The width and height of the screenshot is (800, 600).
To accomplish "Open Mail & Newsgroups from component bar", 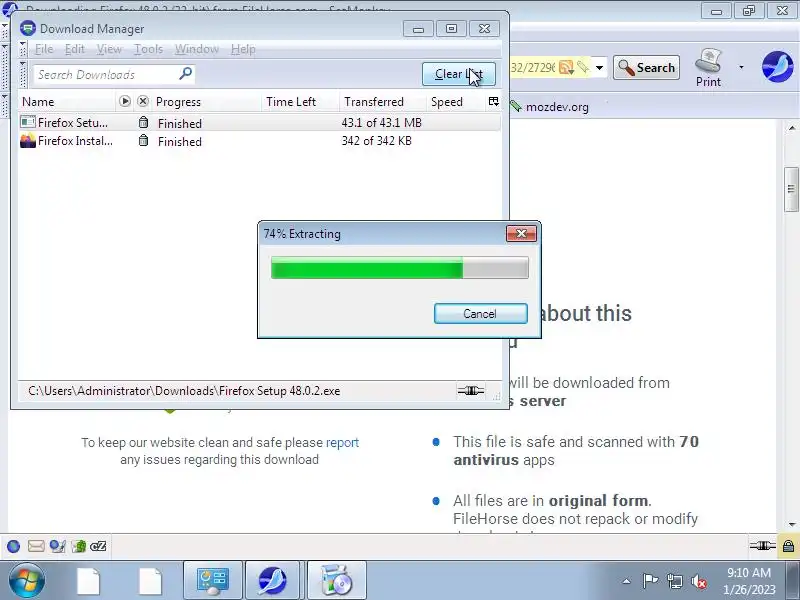I will (36, 546).
